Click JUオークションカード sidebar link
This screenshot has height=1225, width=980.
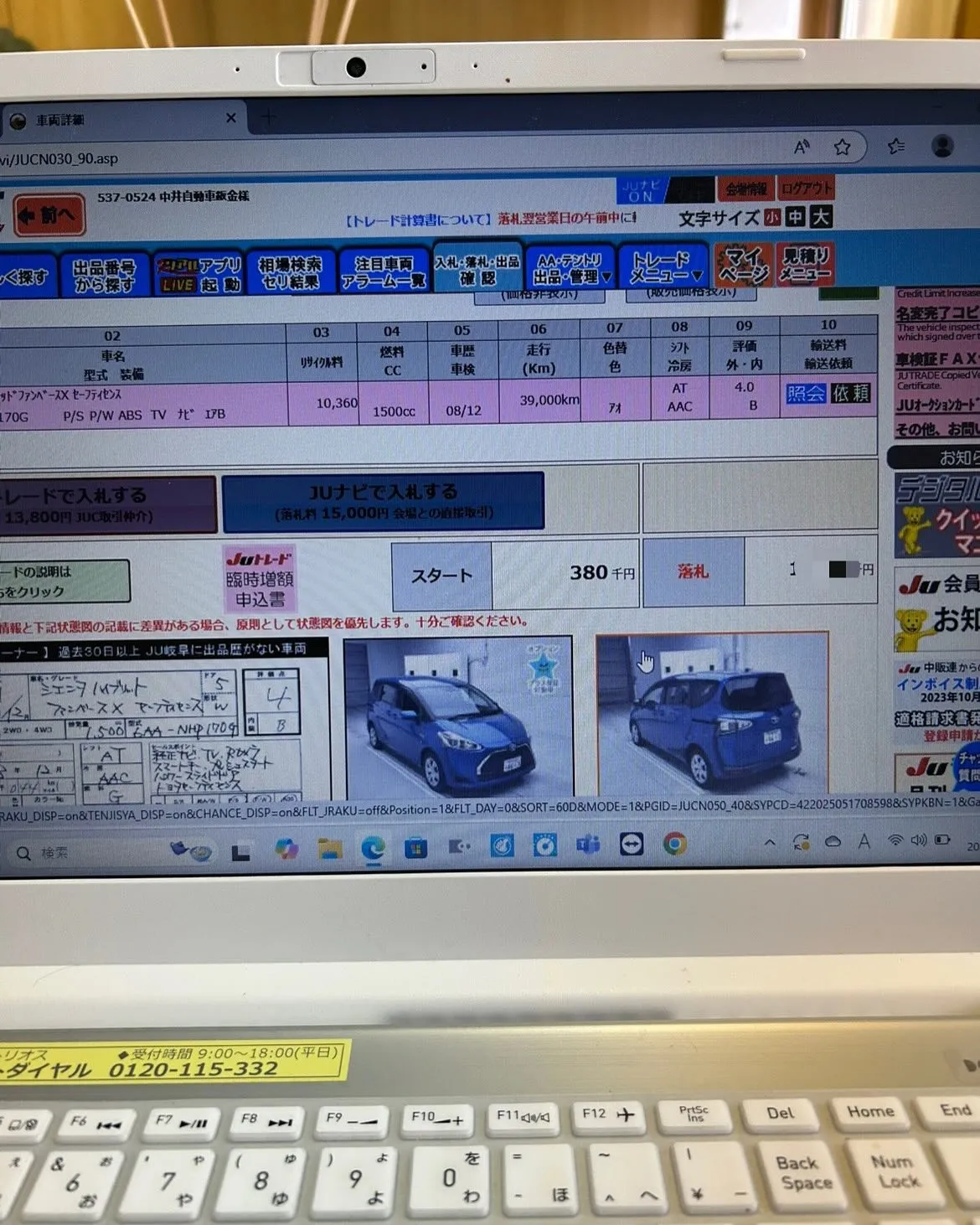click(937, 405)
